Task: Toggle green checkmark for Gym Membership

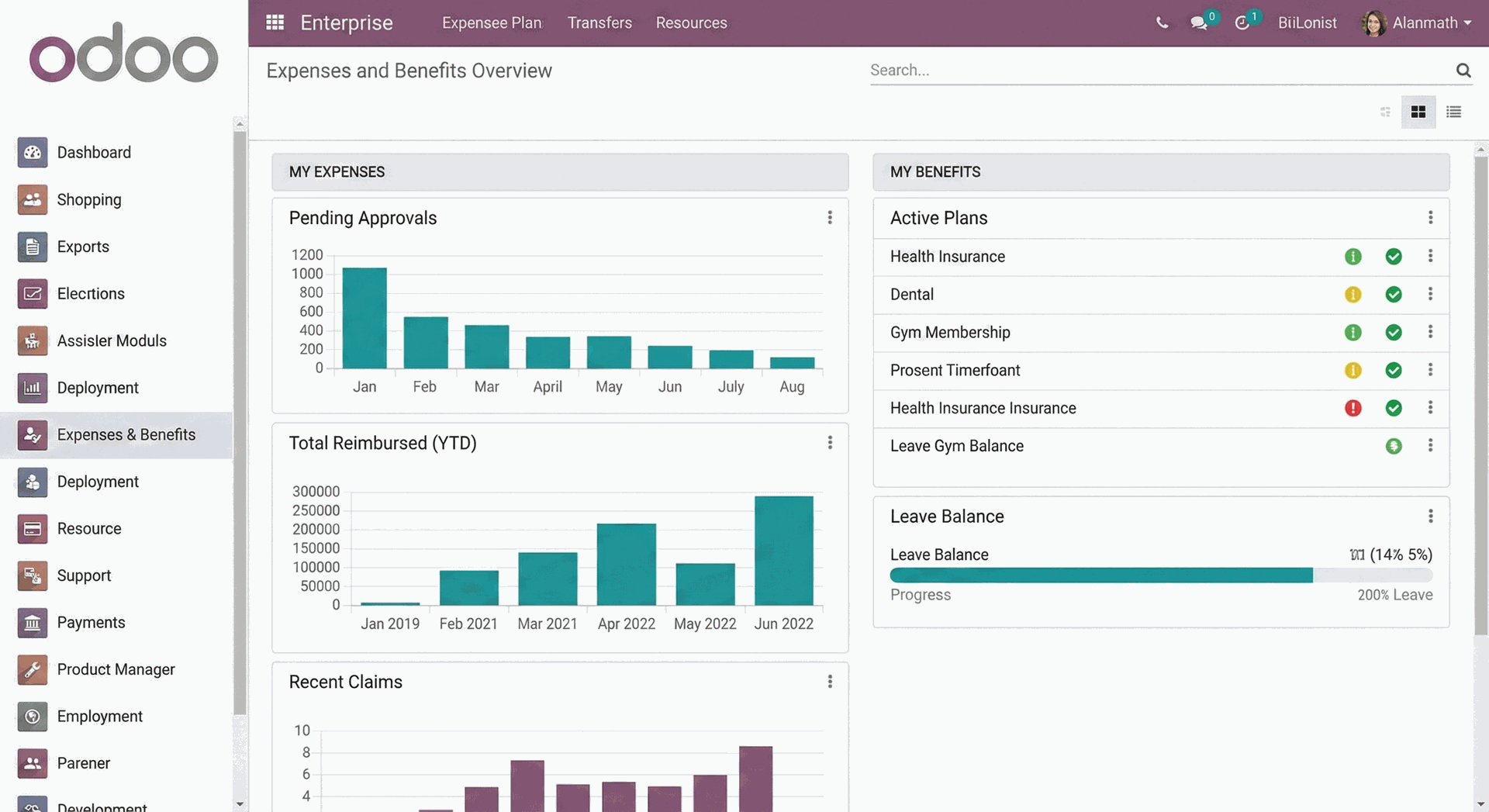Action: coord(1393,333)
